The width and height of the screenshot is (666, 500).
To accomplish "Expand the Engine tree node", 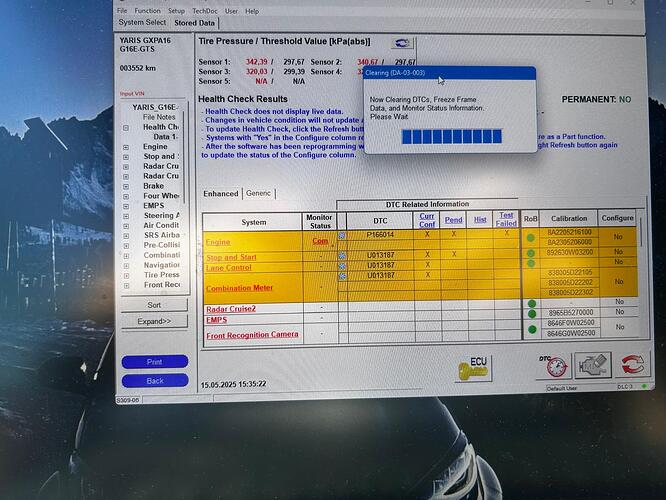I will tap(126, 147).
